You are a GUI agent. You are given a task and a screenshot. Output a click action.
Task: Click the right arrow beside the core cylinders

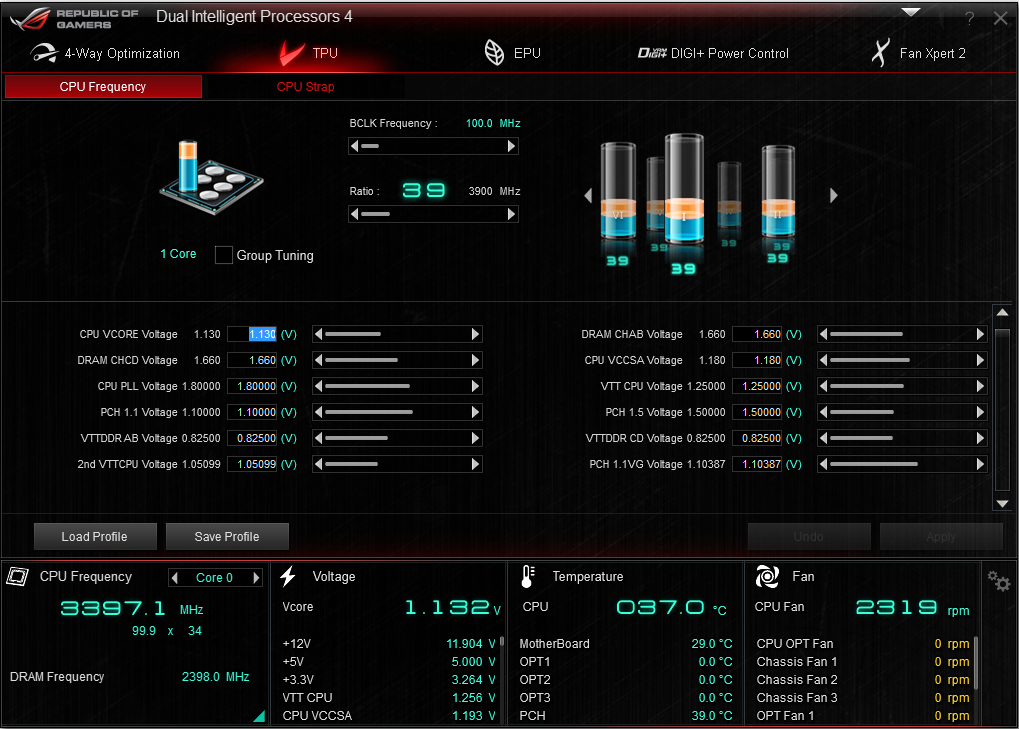[x=834, y=196]
